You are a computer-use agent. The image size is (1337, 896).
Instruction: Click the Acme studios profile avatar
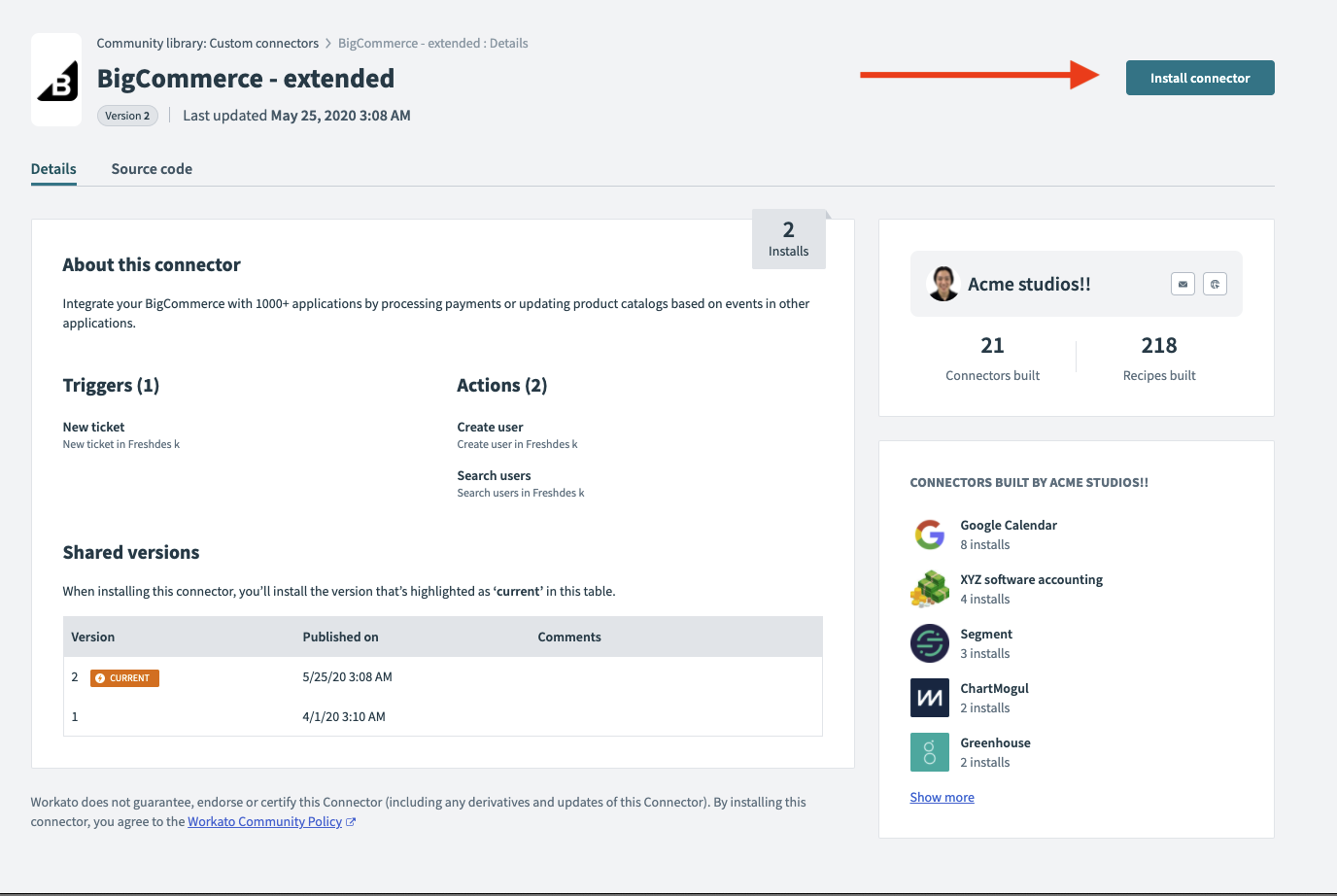[x=943, y=284]
